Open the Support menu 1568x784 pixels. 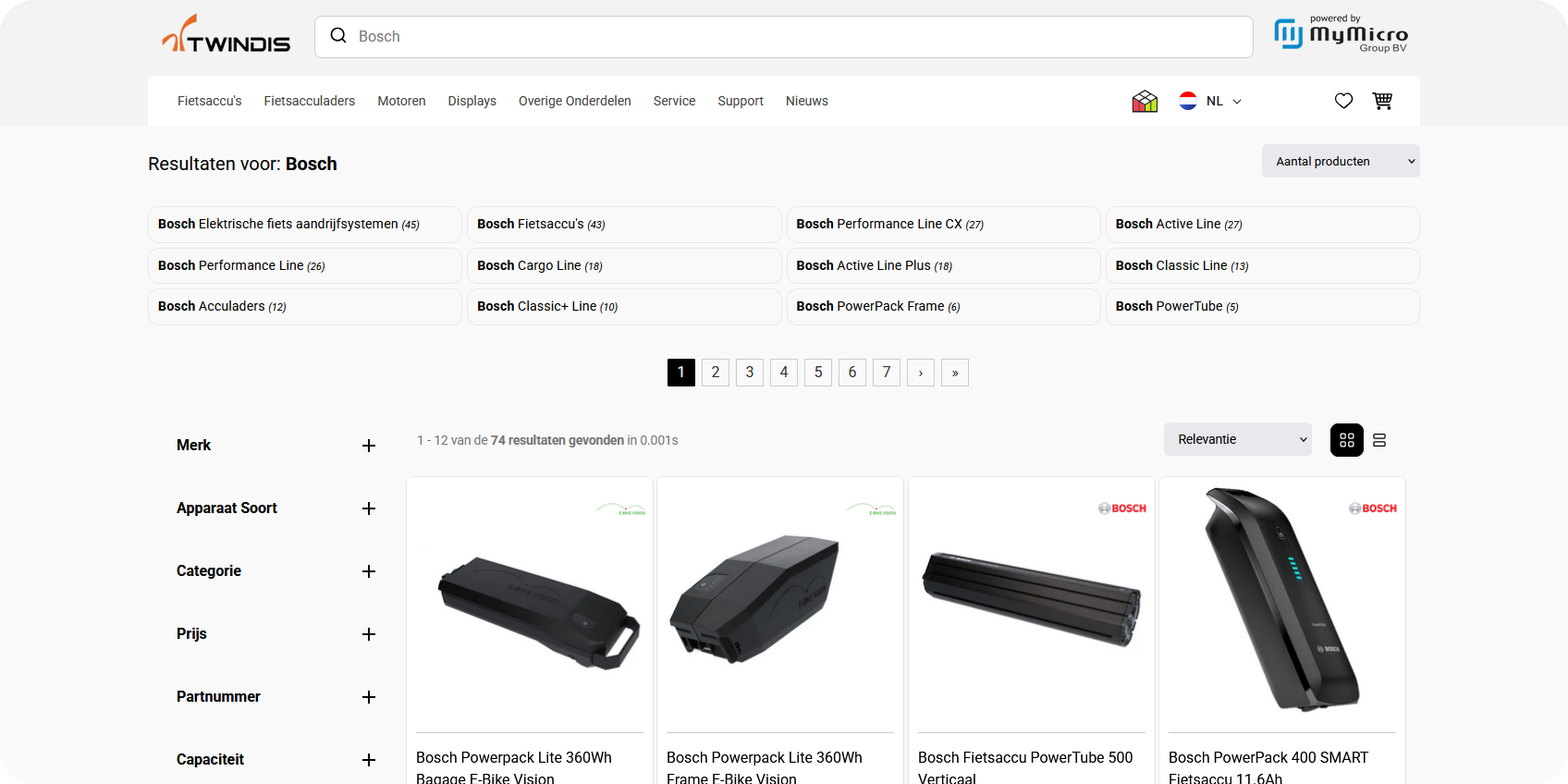tap(741, 101)
